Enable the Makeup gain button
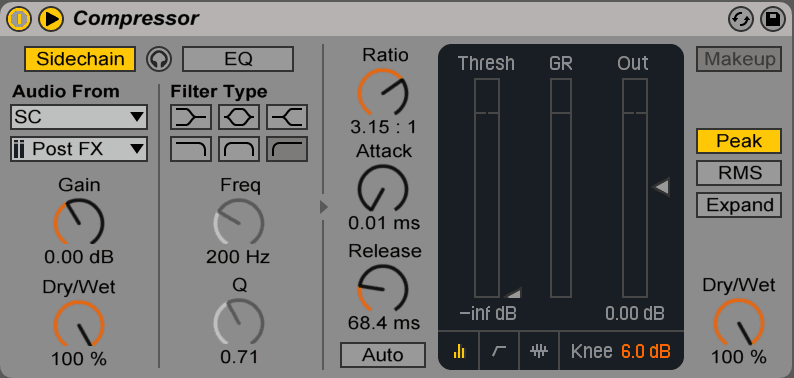Viewport: 794px width, 378px height. click(739, 59)
